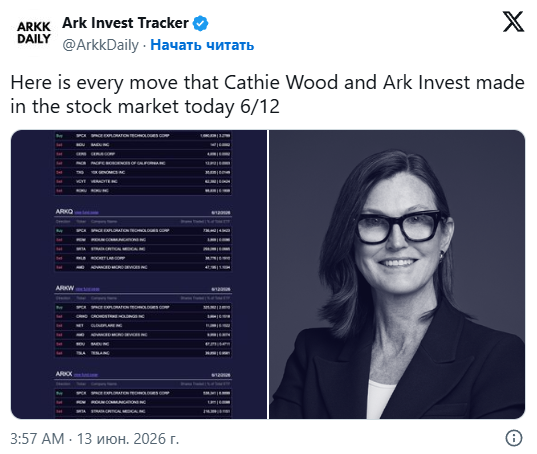Click the ARKW view fund page link

pyautogui.click(x=87, y=289)
